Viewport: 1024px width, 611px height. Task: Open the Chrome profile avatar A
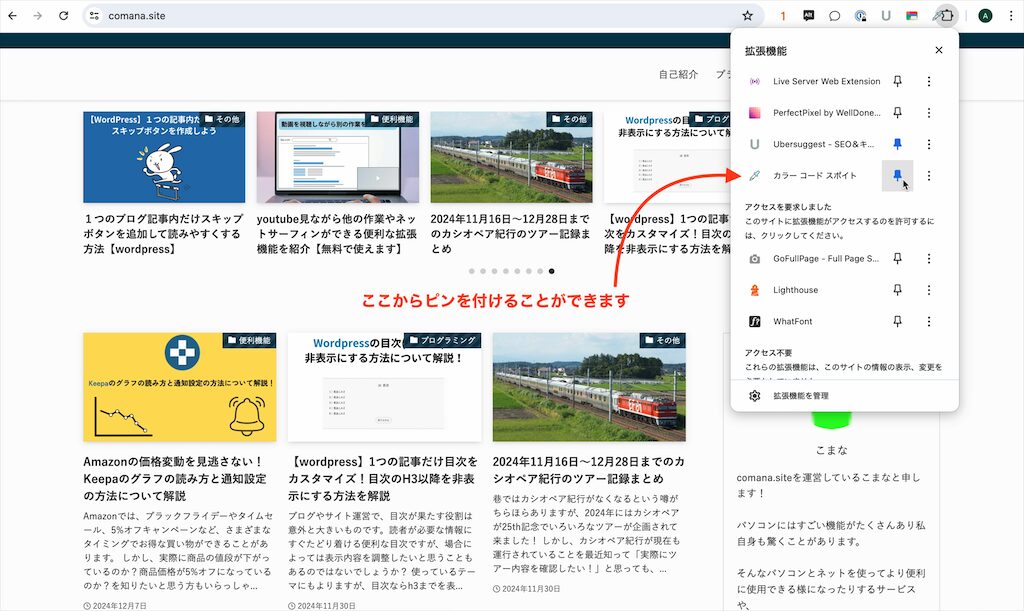(x=985, y=16)
